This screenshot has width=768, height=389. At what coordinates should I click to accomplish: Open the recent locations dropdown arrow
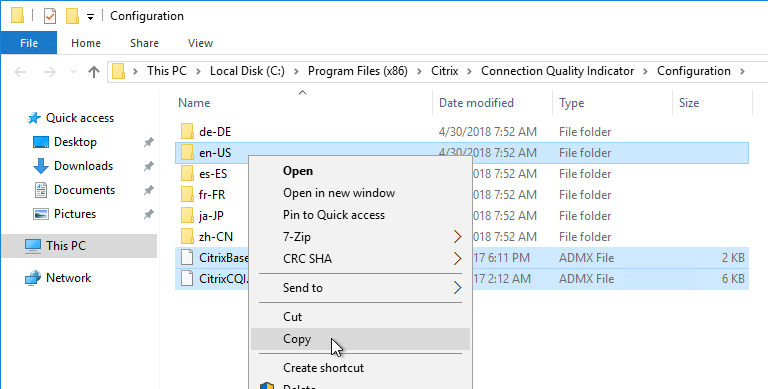click(73, 72)
